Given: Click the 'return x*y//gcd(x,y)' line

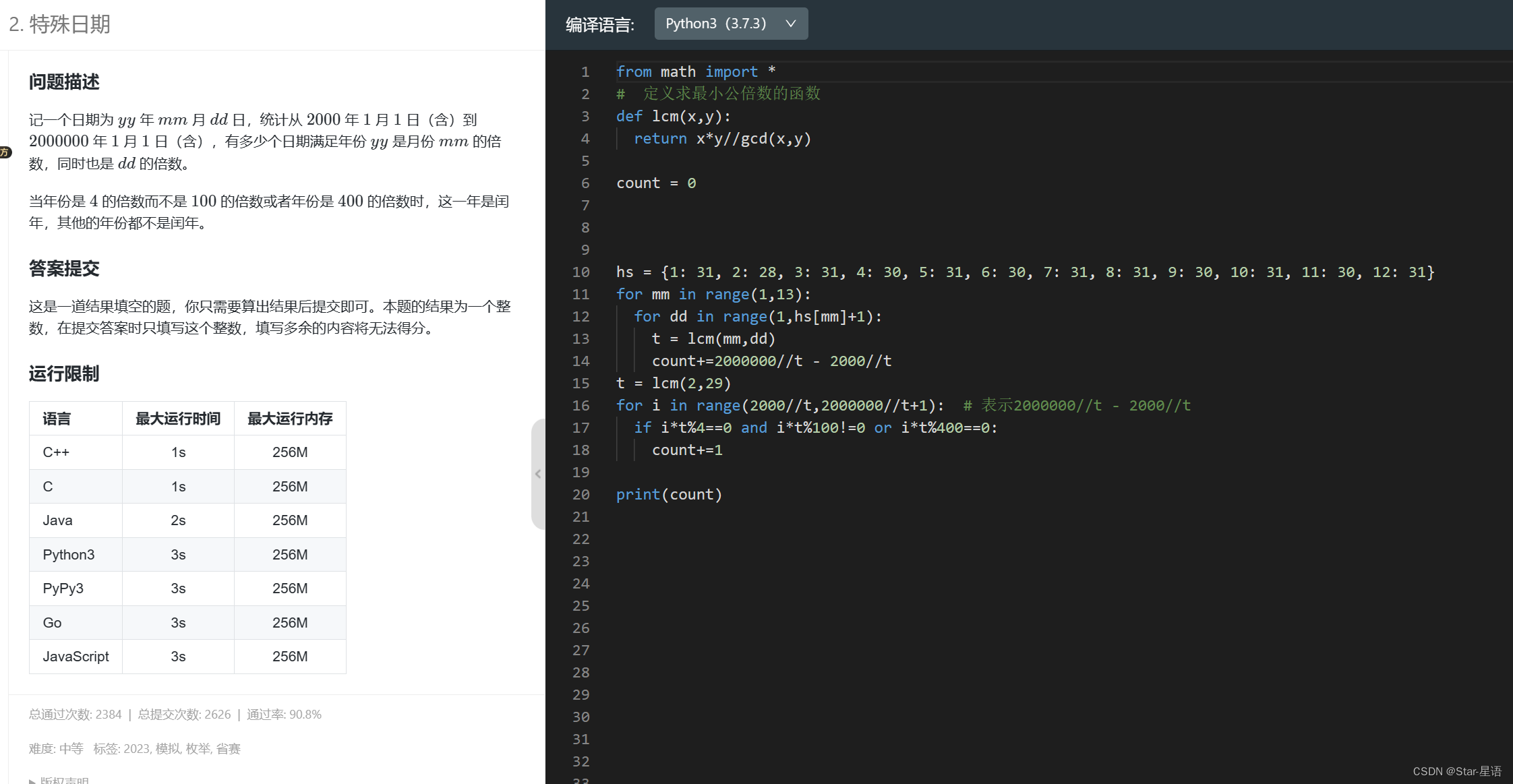Looking at the screenshot, I should coord(722,138).
